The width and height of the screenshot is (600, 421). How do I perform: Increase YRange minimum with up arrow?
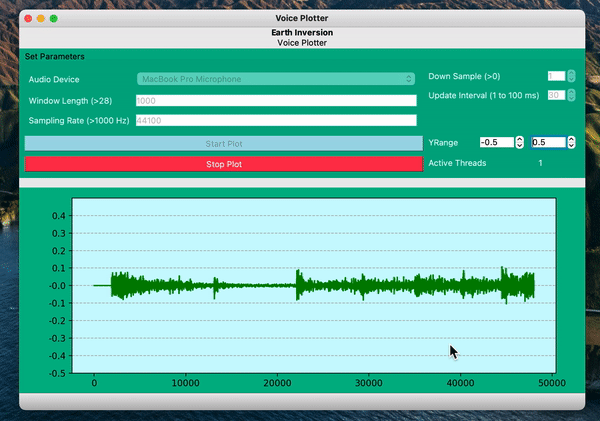click(x=520, y=140)
